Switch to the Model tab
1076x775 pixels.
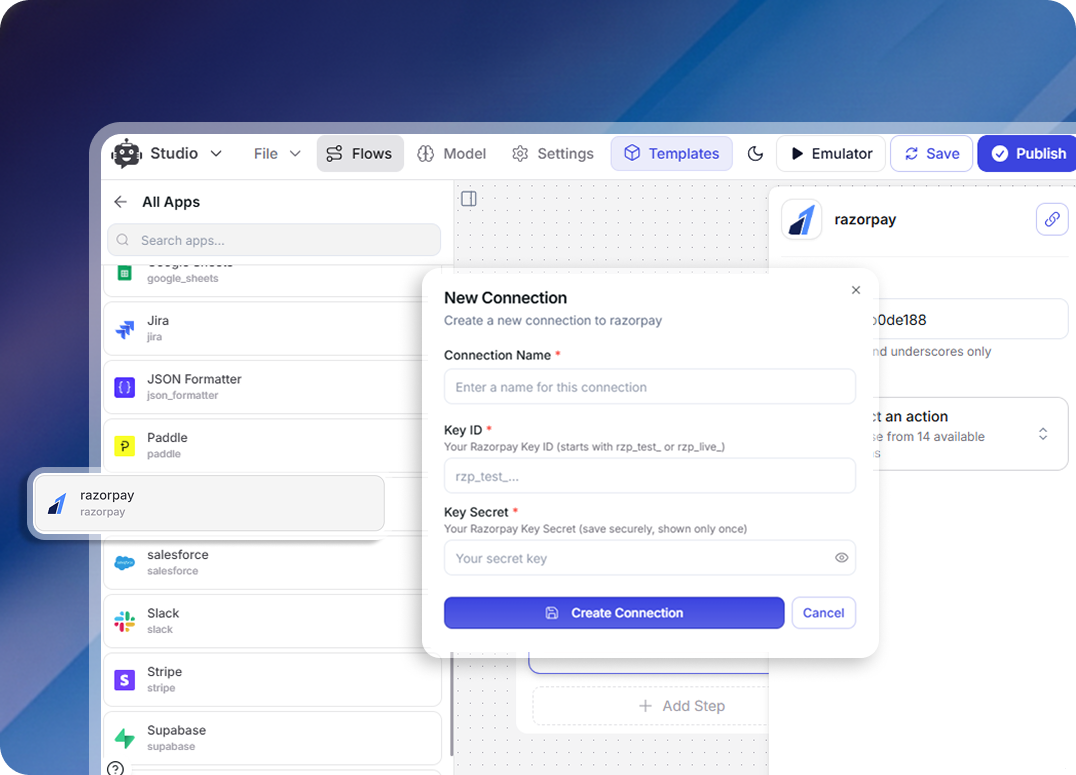click(452, 153)
